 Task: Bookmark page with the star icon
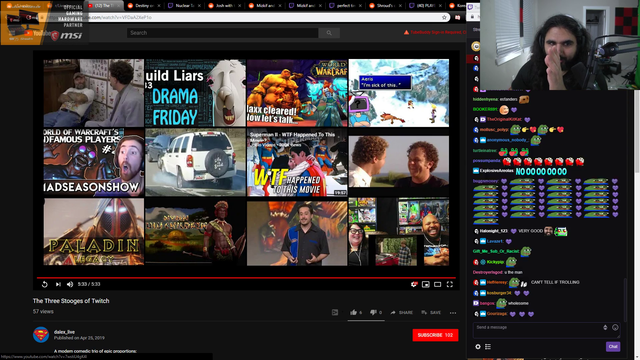(x=444, y=17)
